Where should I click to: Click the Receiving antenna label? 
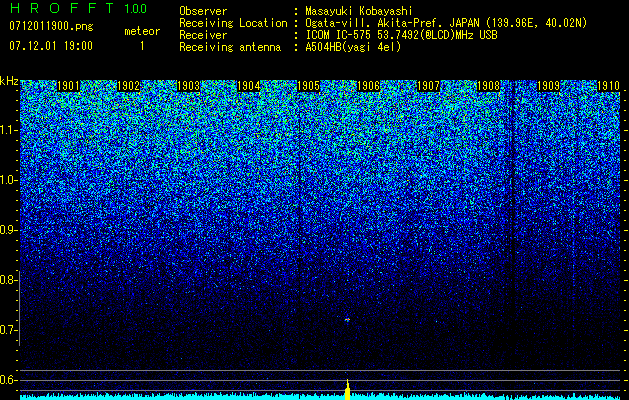230,47
